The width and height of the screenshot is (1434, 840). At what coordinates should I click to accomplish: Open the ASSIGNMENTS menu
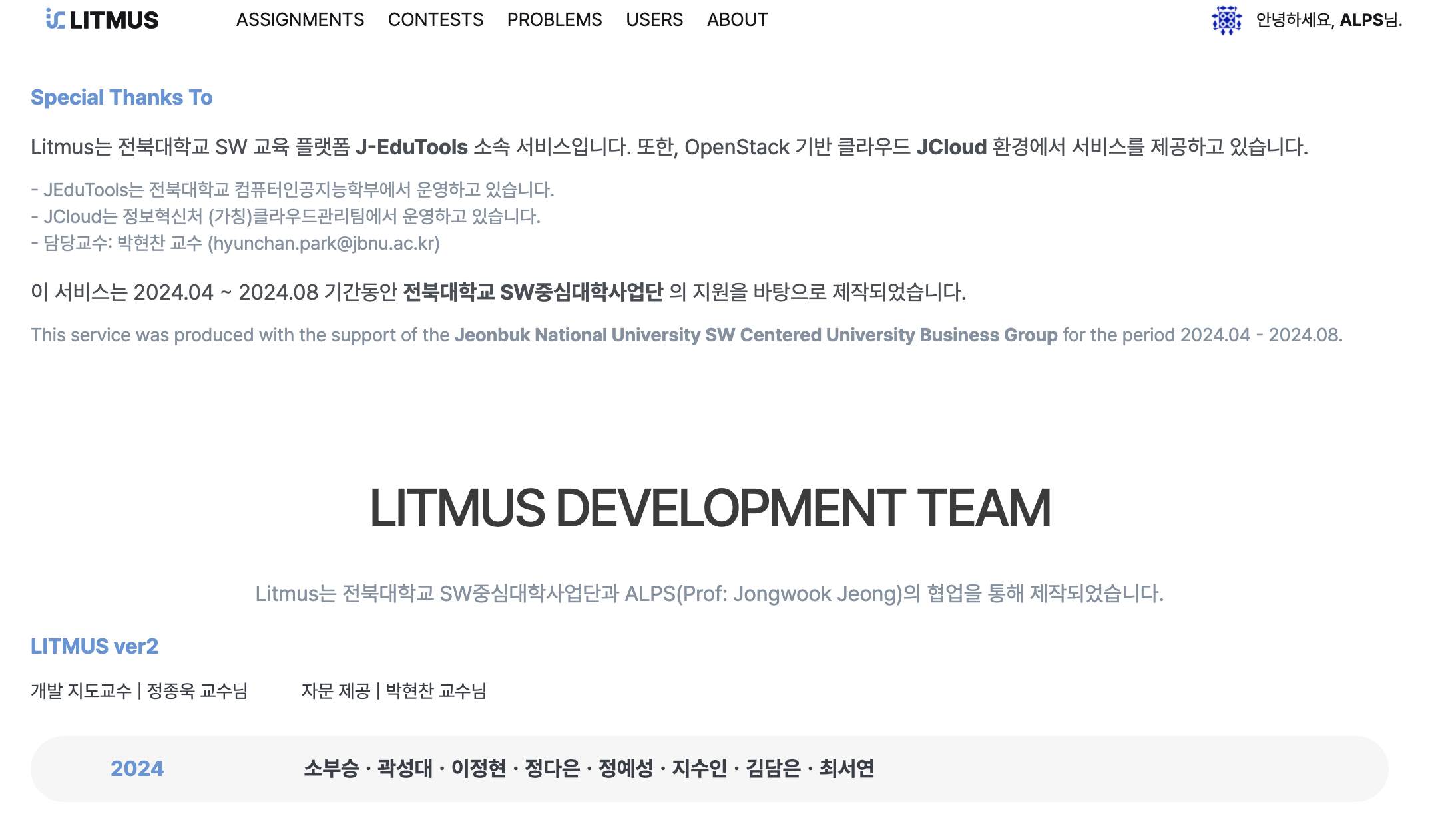(300, 20)
